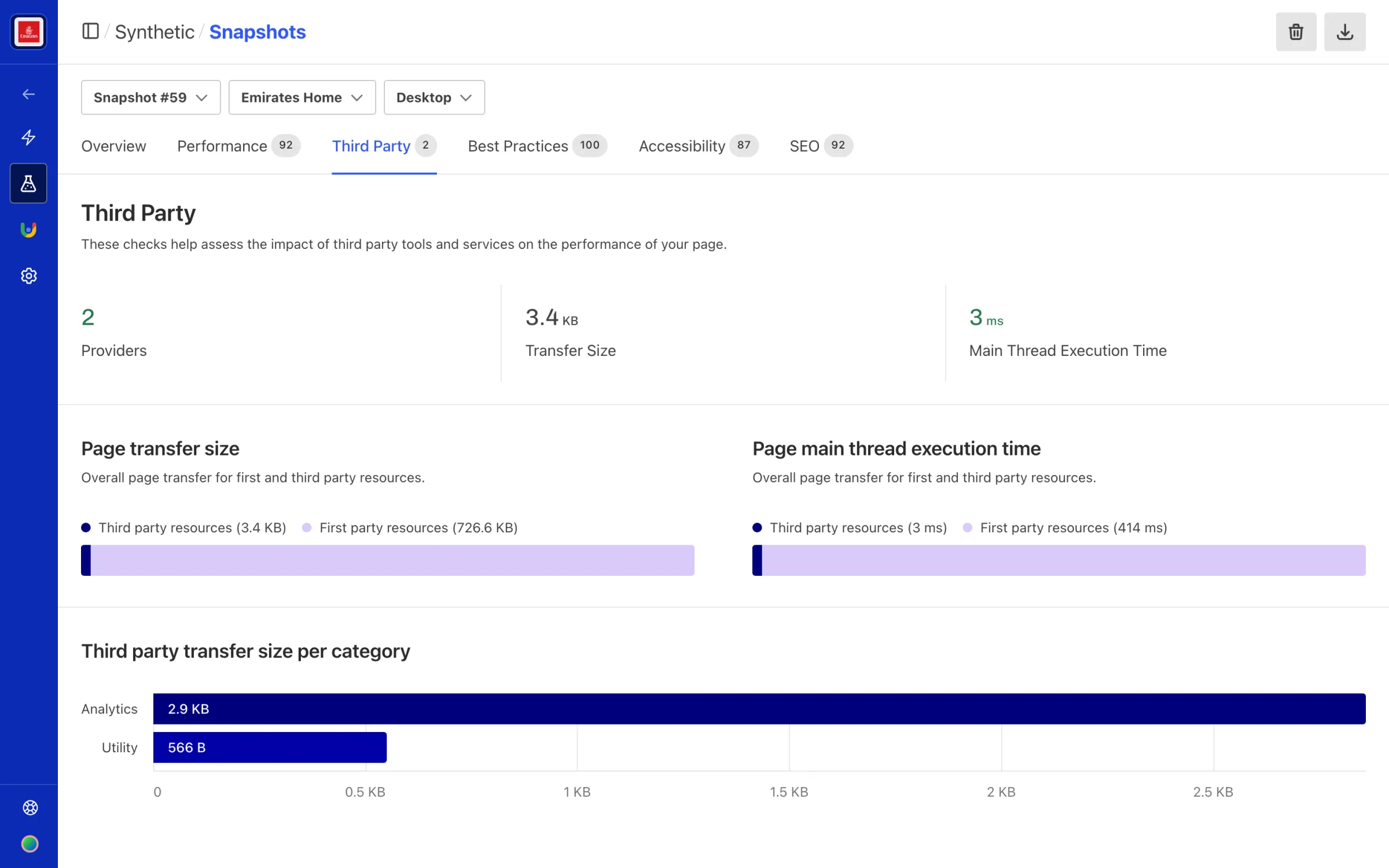The width and height of the screenshot is (1389, 868).
Task: Click the Synthetic breadcrumb link
Action: pyautogui.click(x=155, y=32)
